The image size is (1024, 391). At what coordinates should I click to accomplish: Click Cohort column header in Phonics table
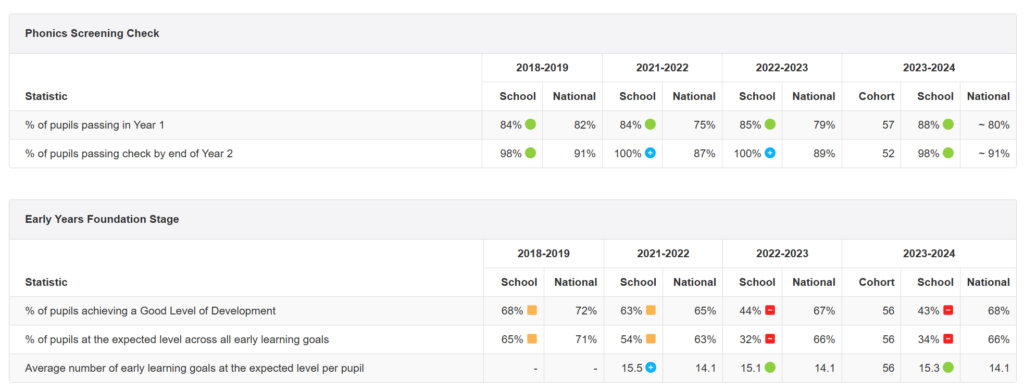click(x=876, y=96)
